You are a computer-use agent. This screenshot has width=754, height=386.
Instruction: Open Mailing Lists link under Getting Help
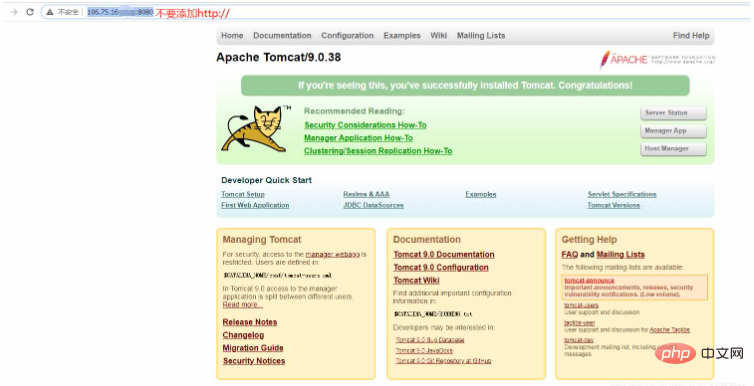point(620,255)
